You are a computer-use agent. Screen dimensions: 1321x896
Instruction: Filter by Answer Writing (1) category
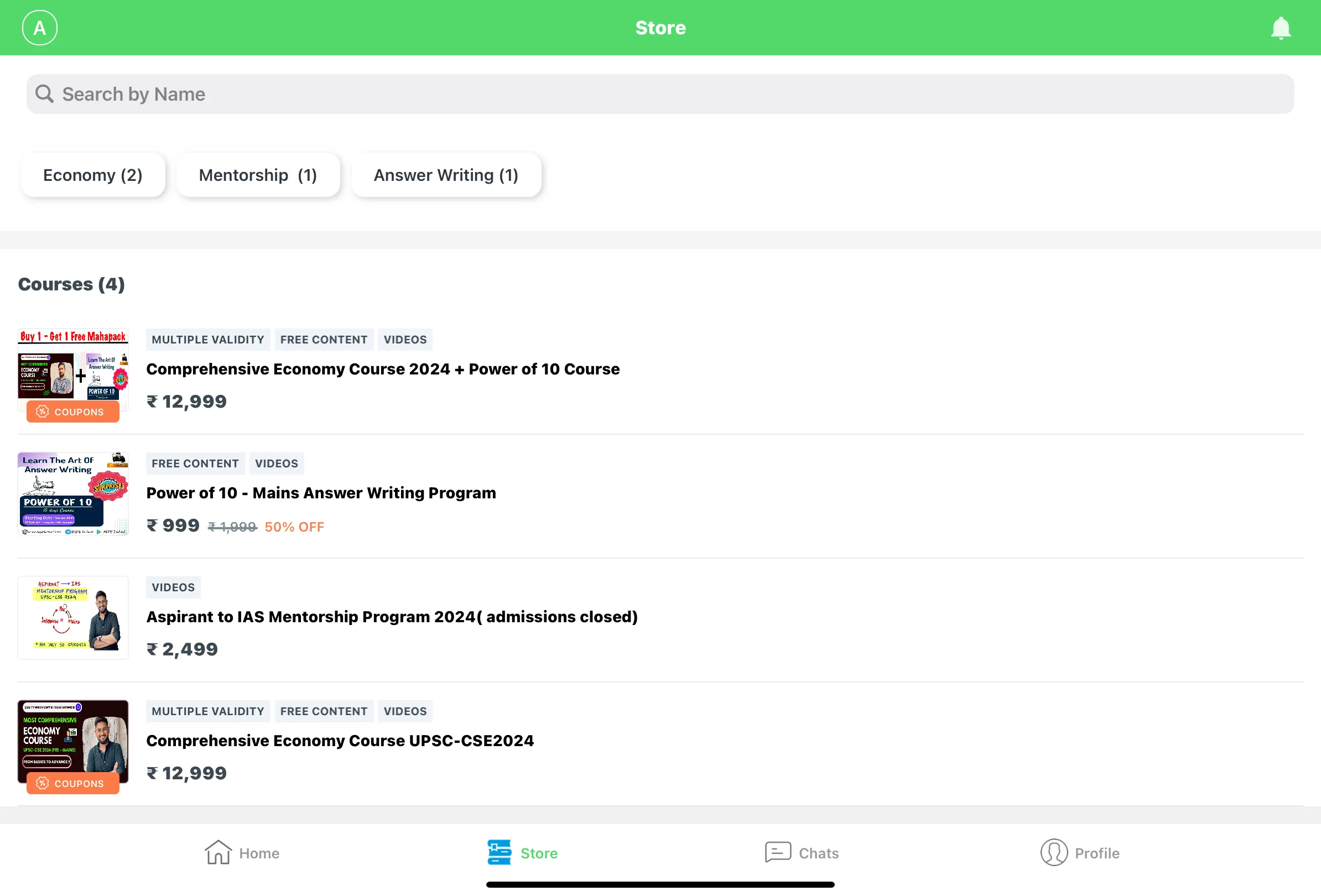446,175
